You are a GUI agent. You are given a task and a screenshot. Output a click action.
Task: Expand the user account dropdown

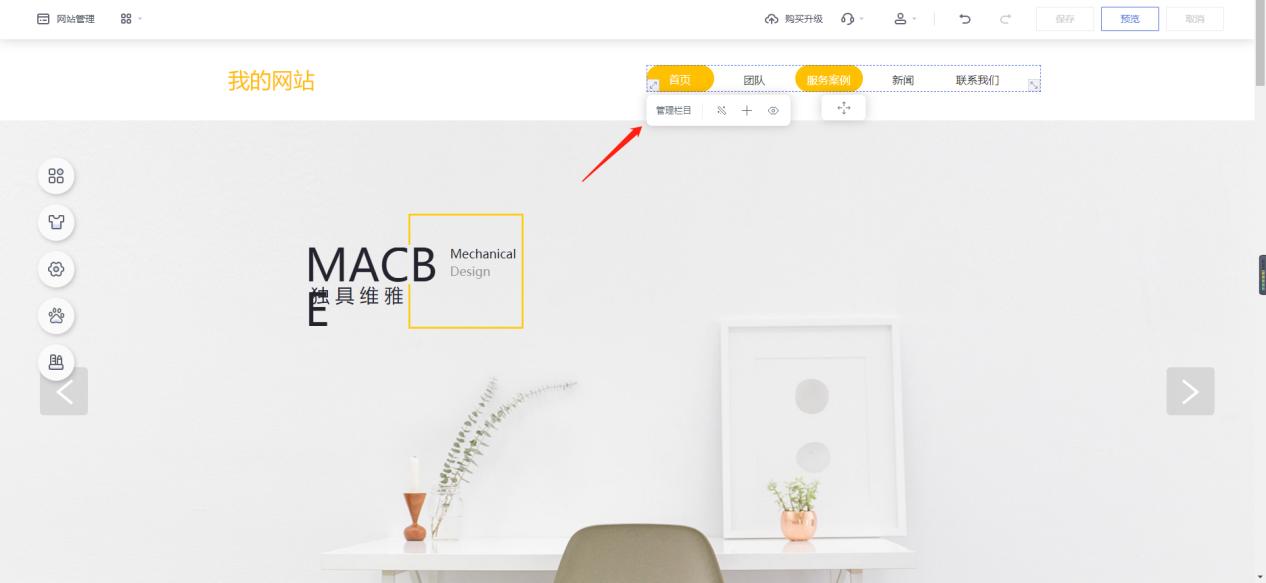click(906, 19)
